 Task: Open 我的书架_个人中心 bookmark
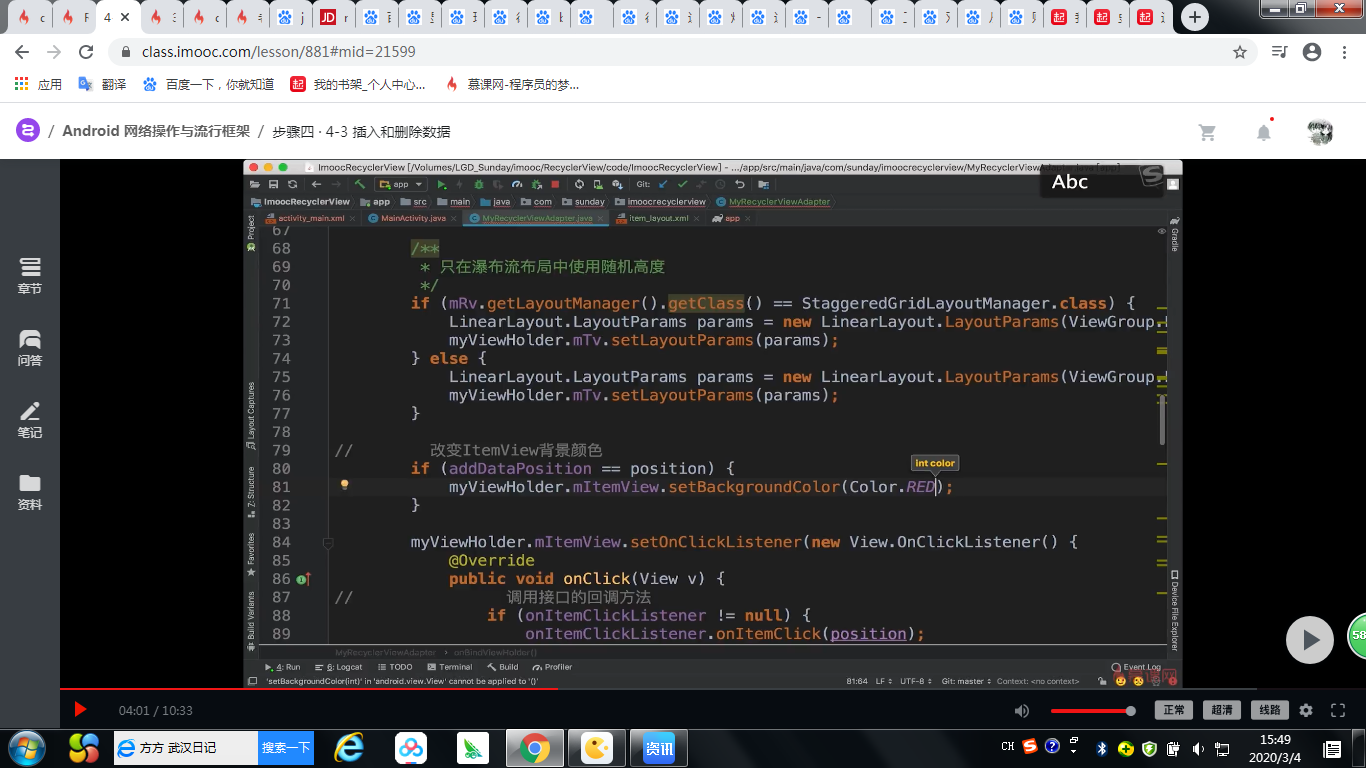[x=358, y=85]
